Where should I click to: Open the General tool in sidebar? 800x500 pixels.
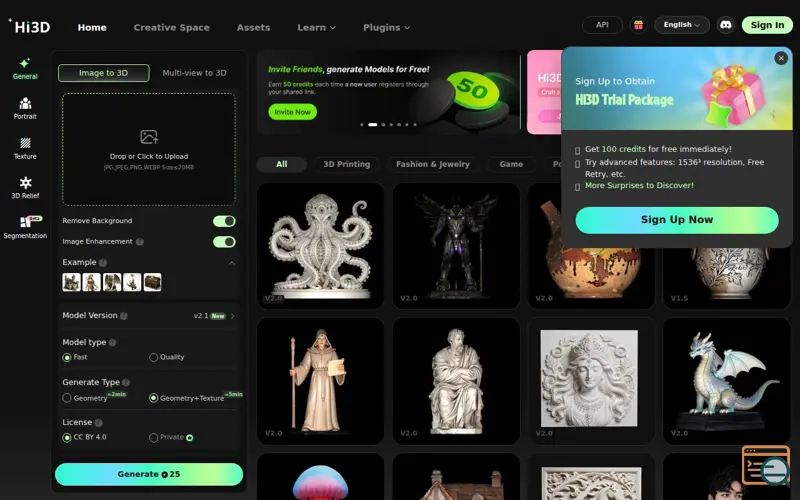pyautogui.click(x=25, y=68)
